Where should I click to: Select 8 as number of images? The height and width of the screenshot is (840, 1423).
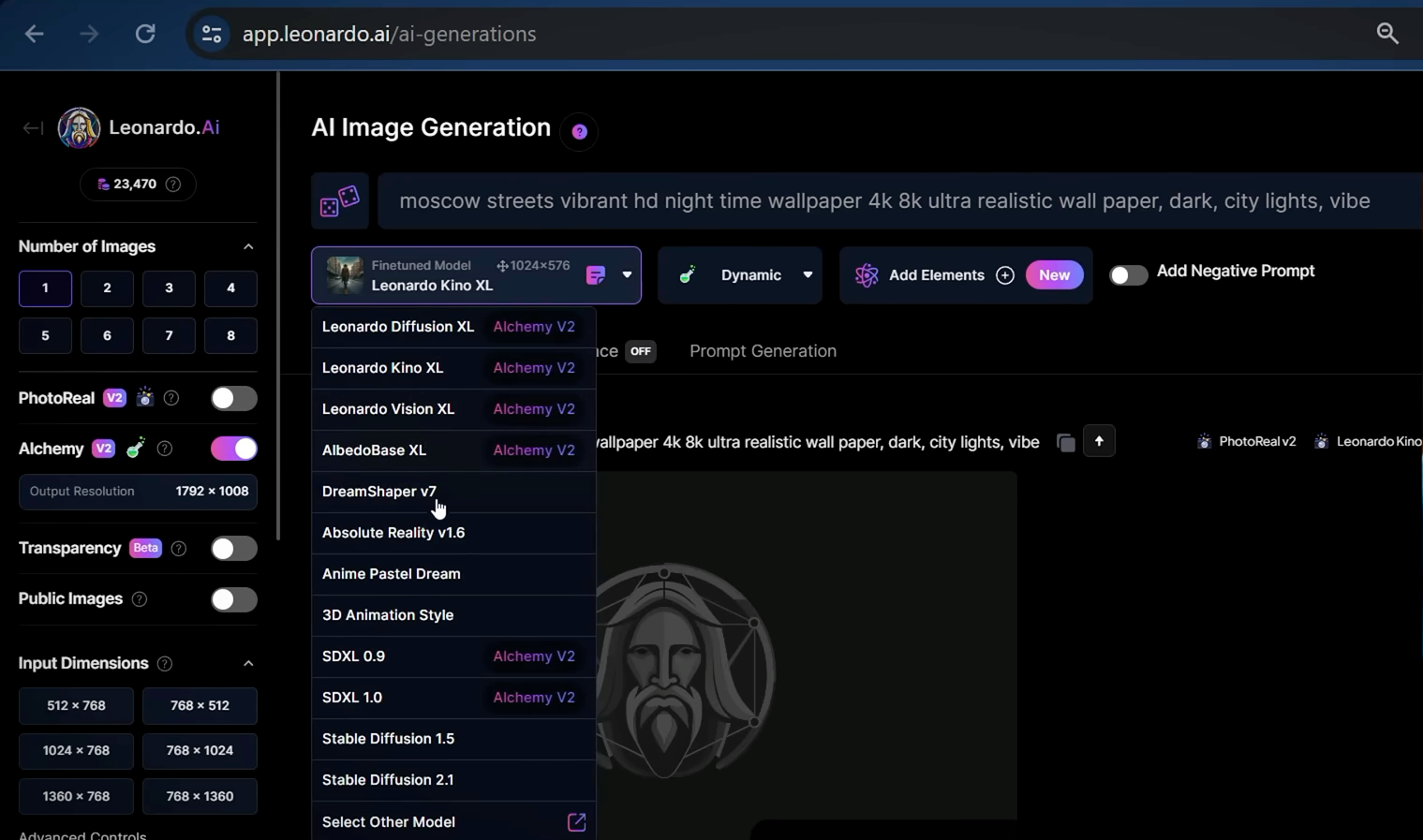[x=230, y=335]
